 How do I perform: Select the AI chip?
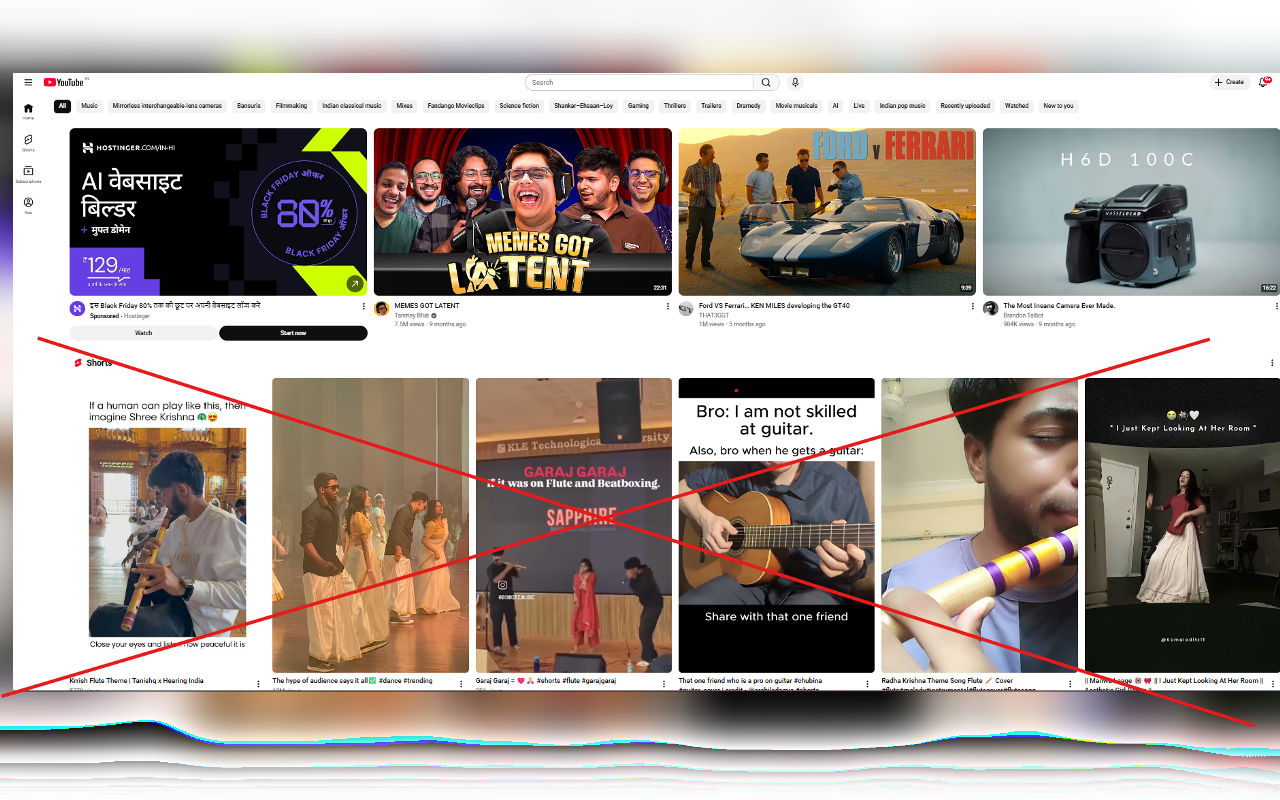835,106
